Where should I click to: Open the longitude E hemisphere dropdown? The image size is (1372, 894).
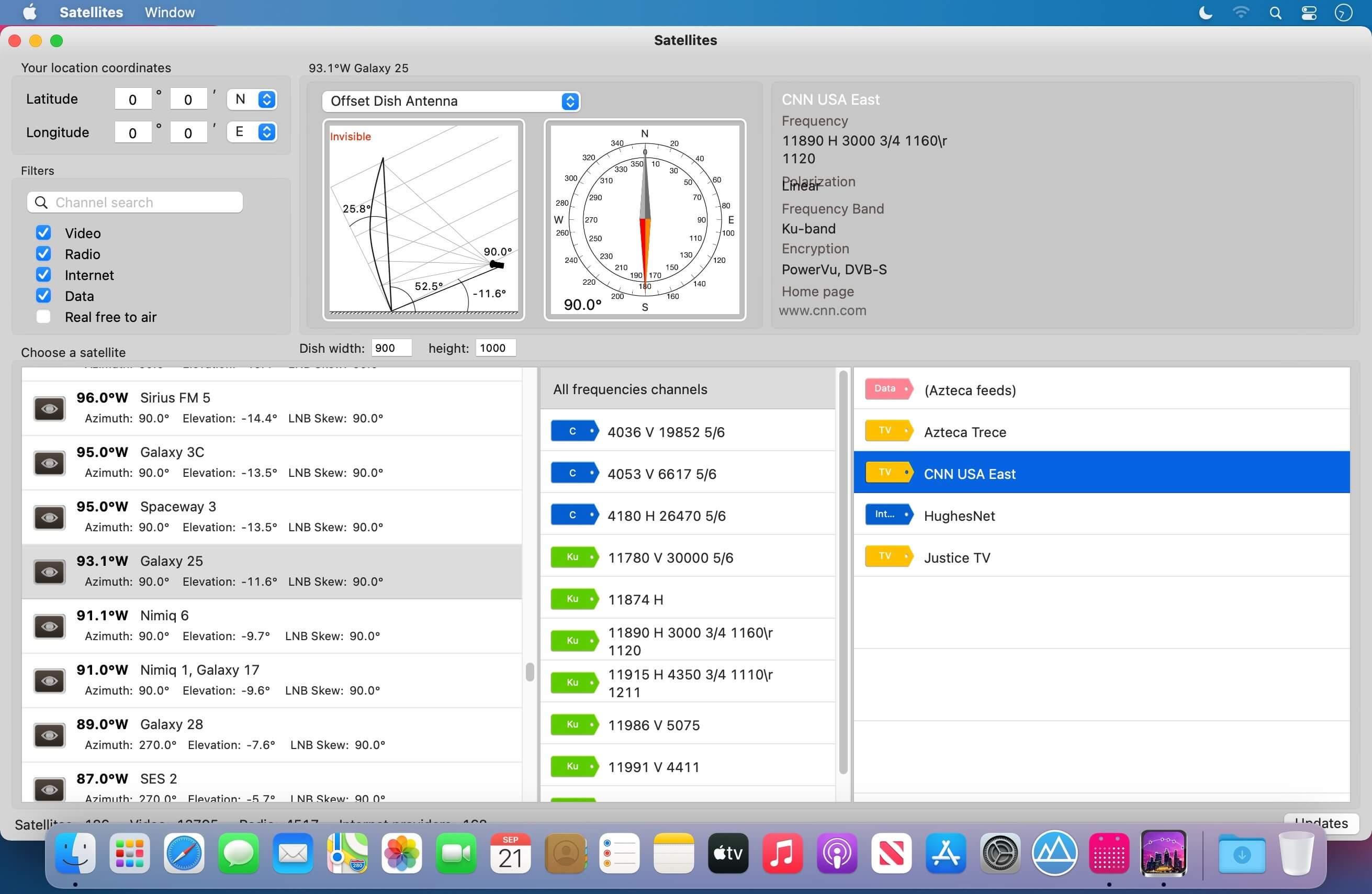click(252, 132)
